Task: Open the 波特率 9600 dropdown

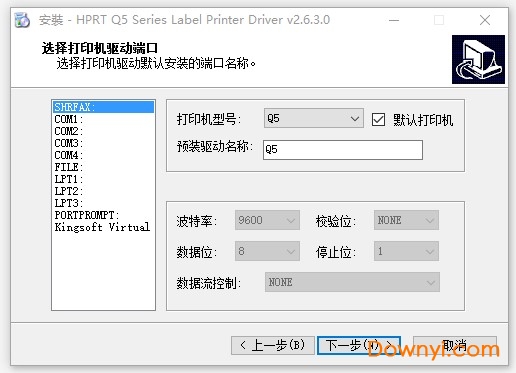Action: pyautogui.click(x=267, y=220)
